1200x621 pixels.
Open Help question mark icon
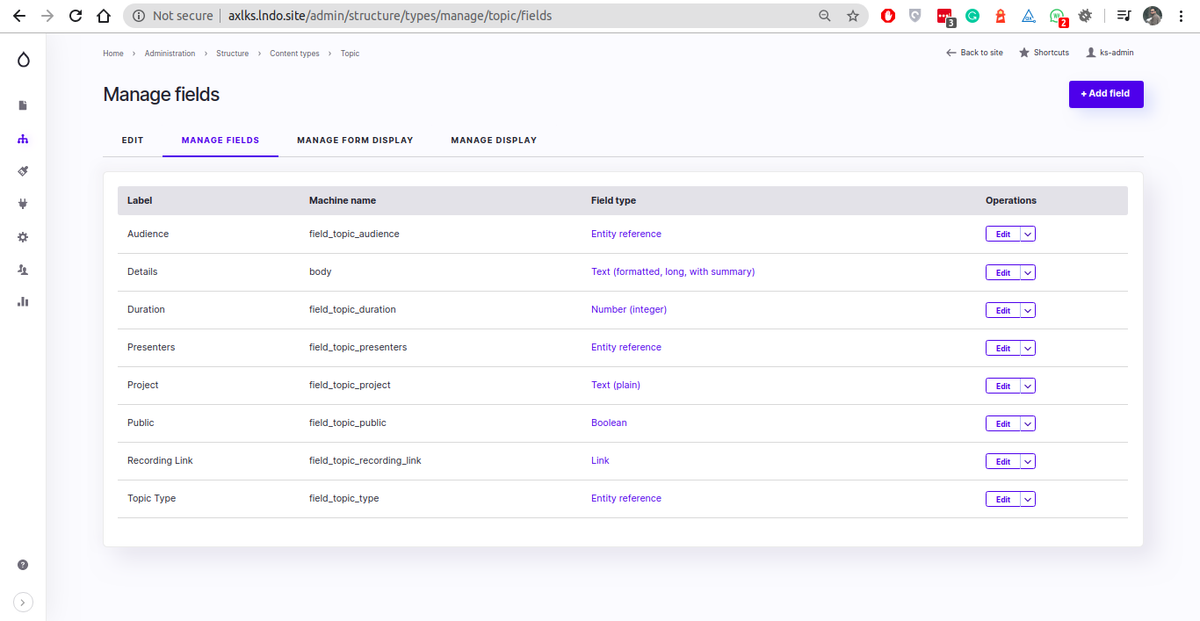pos(23,565)
